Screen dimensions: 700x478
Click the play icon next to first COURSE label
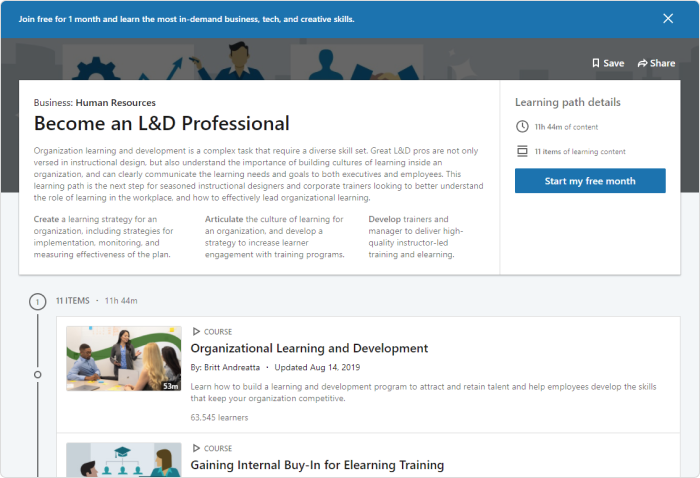tap(196, 332)
